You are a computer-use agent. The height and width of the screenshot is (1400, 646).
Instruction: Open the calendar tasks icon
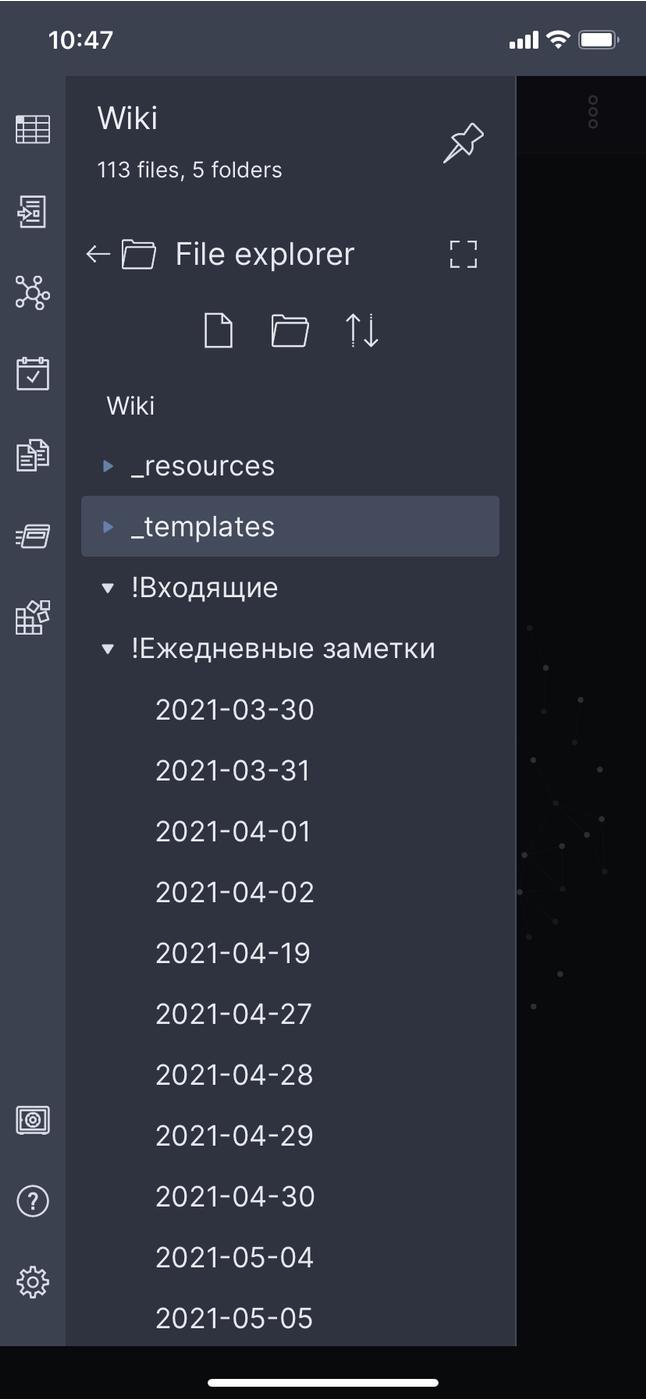(x=33, y=374)
